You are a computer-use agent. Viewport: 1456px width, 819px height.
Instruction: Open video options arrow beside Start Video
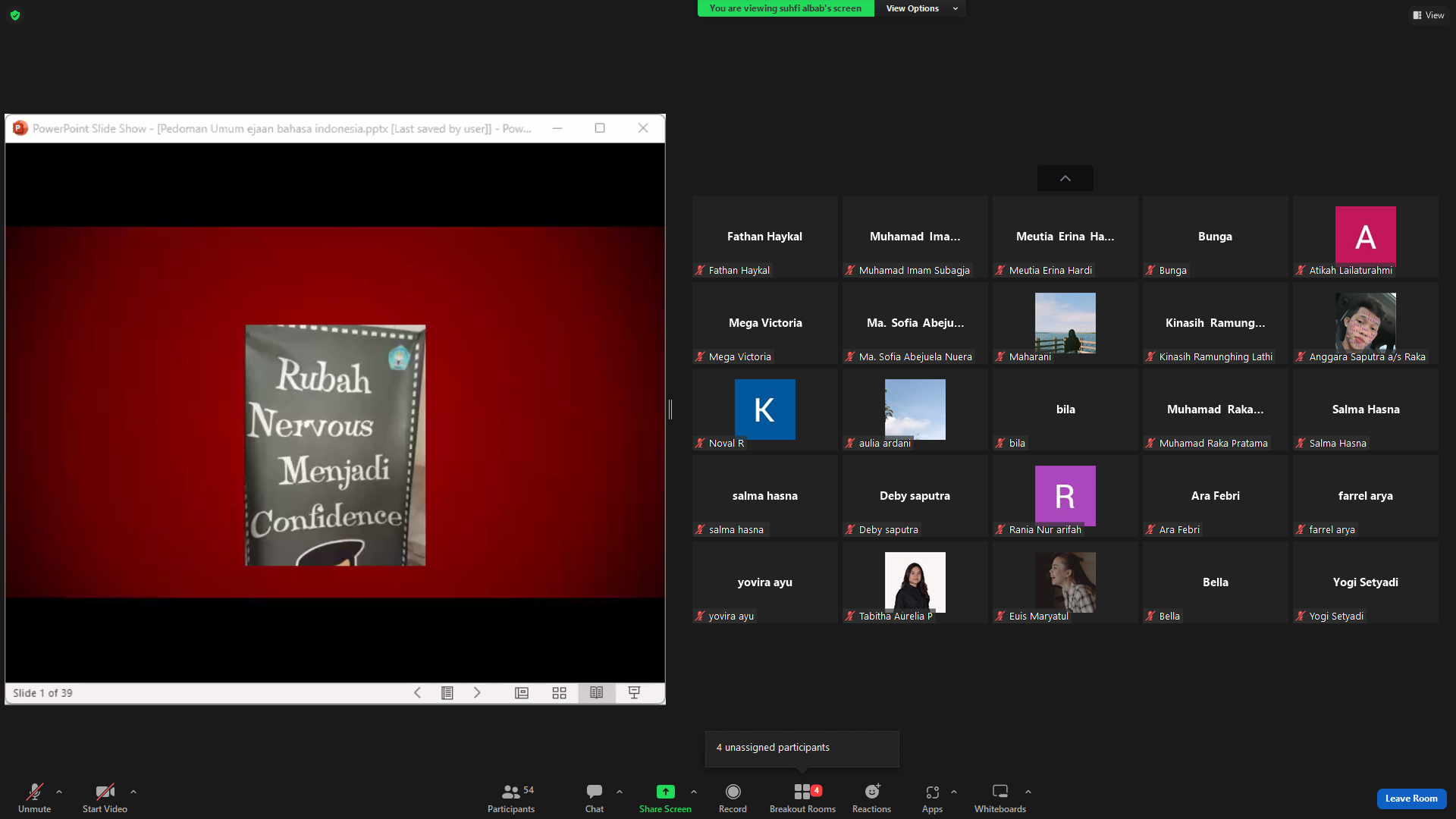(133, 792)
